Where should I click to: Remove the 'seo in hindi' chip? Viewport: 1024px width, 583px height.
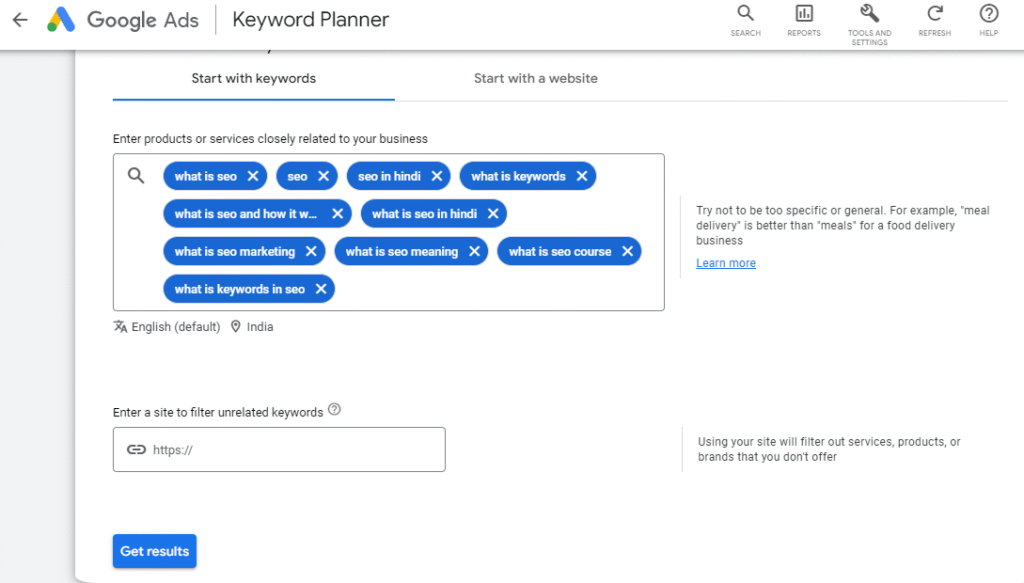tap(437, 176)
